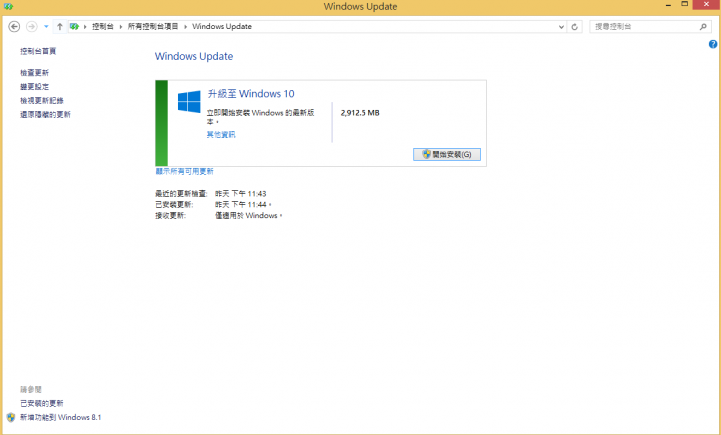Click the Back navigation arrow

tap(14, 27)
